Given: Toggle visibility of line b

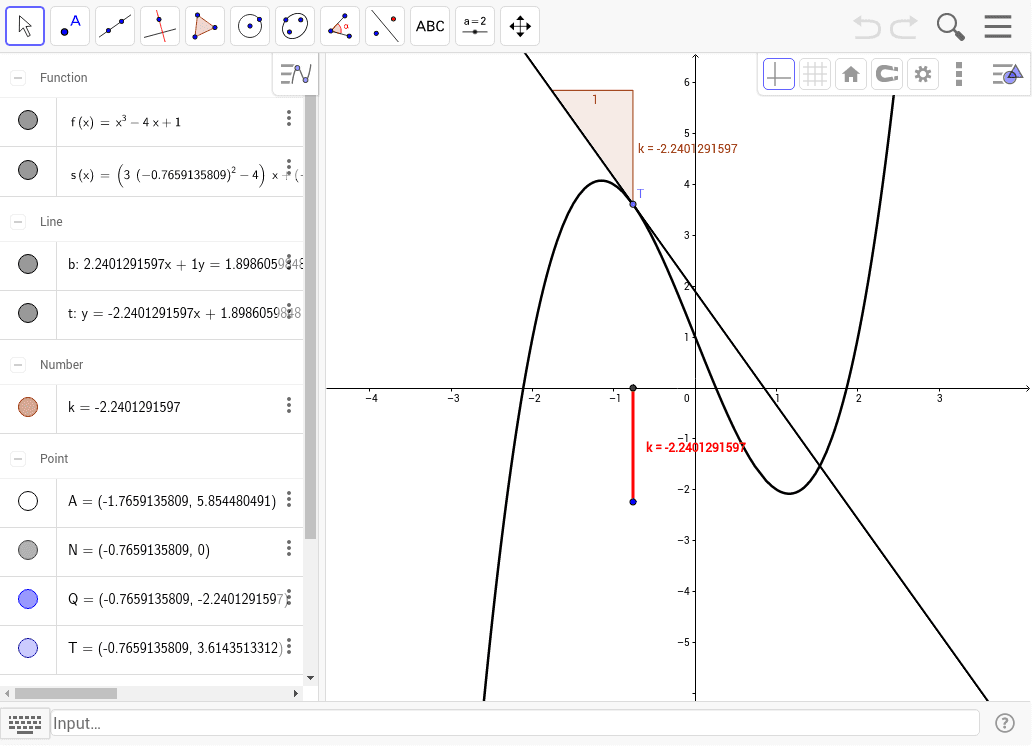Looking at the screenshot, I should coord(28,264).
